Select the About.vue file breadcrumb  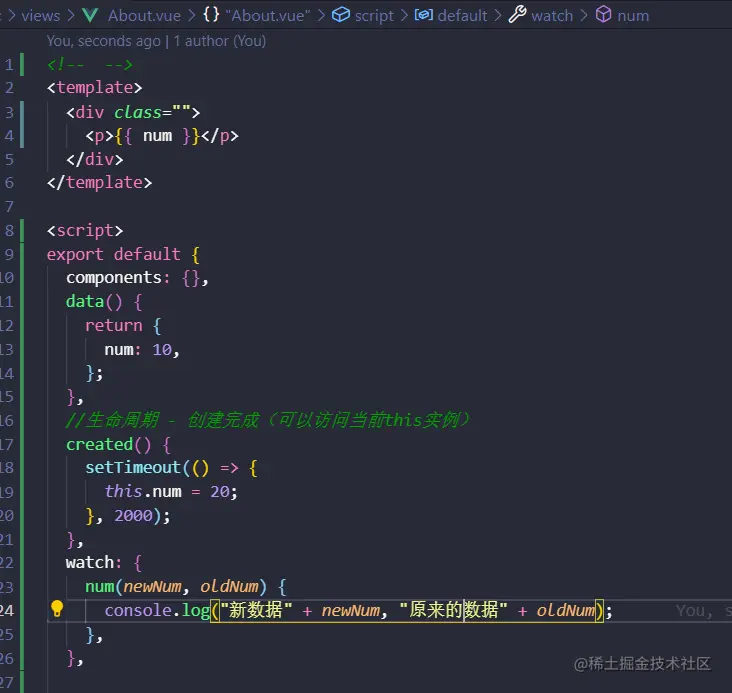pyautogui.click(x=144, y=16)
